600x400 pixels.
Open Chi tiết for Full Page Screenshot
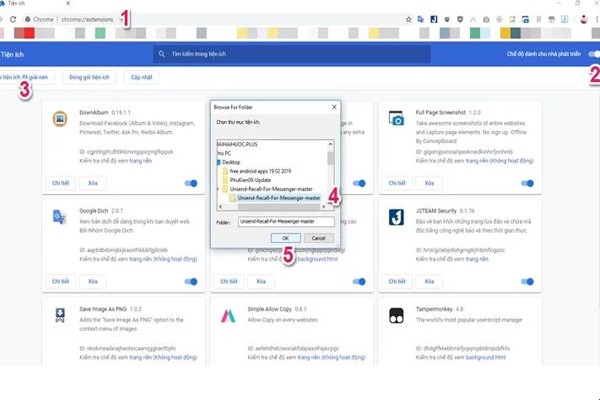click(x=397, y=183)
